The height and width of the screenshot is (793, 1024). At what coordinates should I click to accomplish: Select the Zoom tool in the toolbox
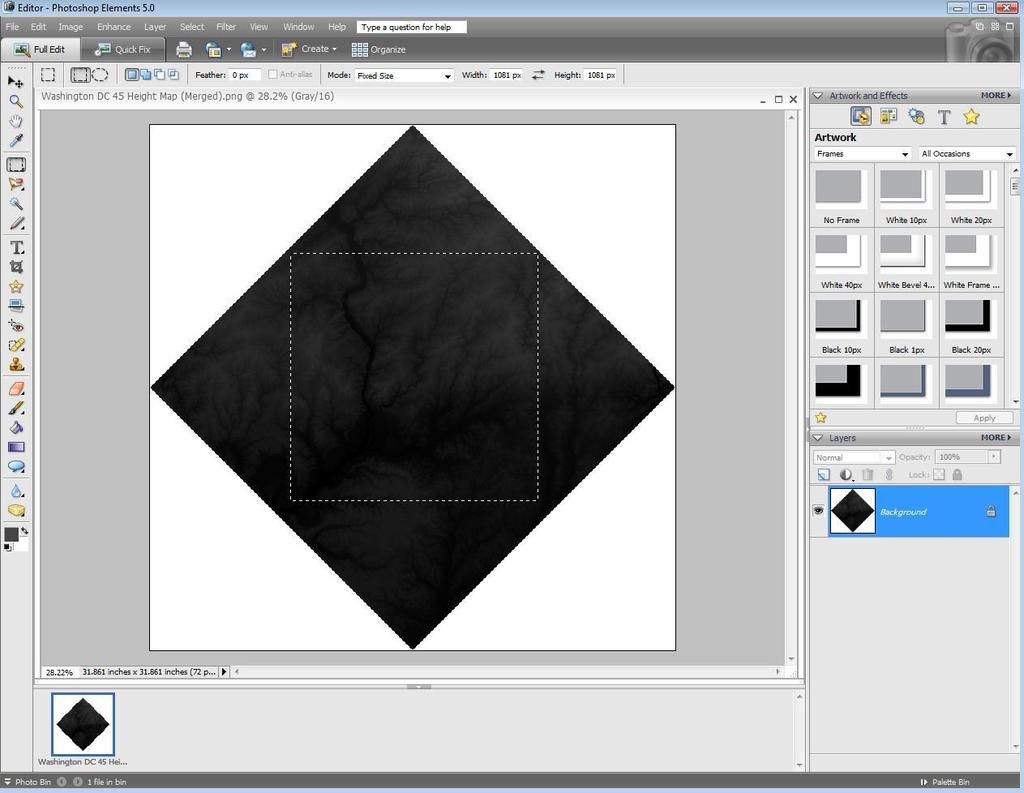coord(16,101)
